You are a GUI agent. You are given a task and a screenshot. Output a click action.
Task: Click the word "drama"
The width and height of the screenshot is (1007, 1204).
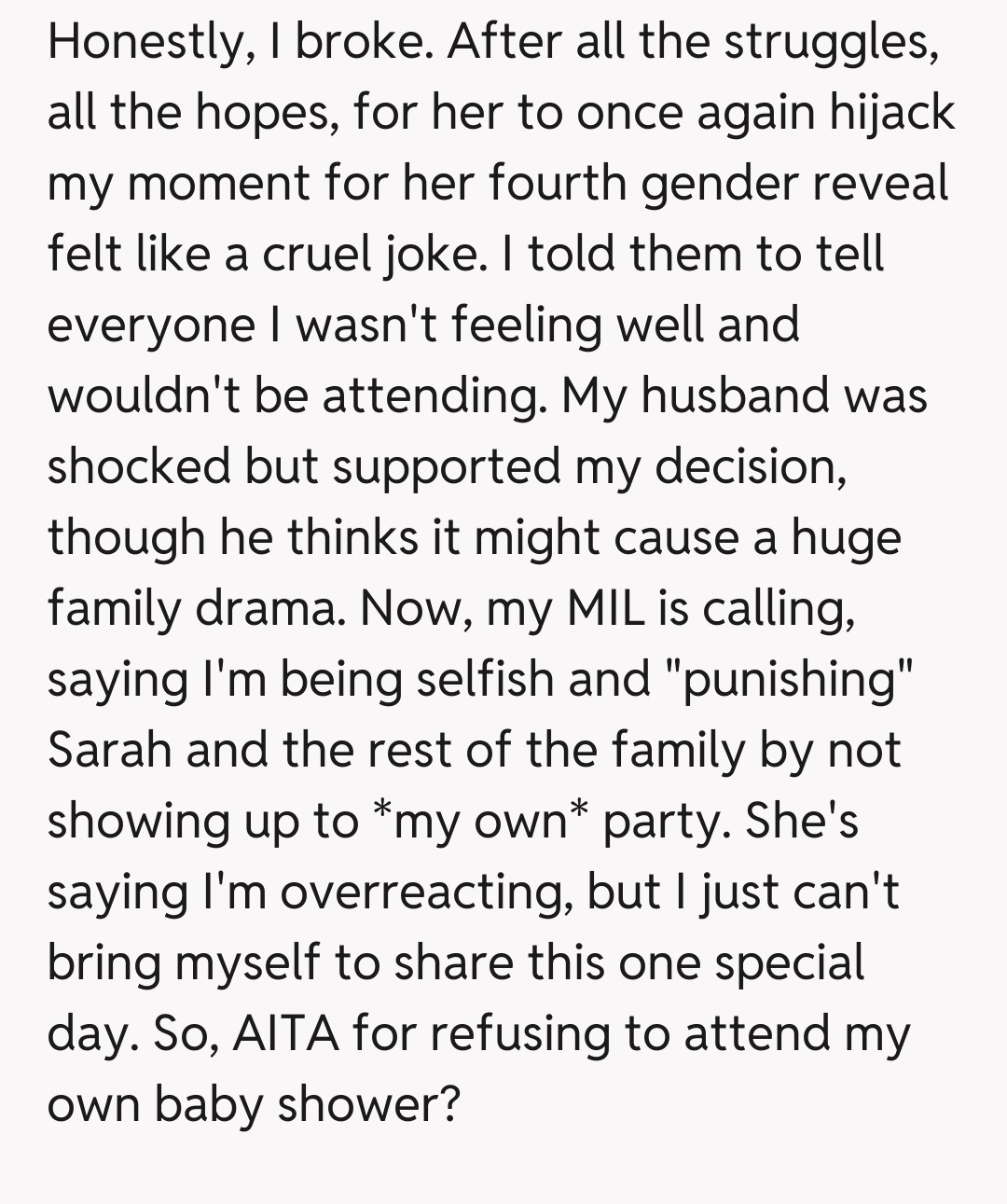270,608
